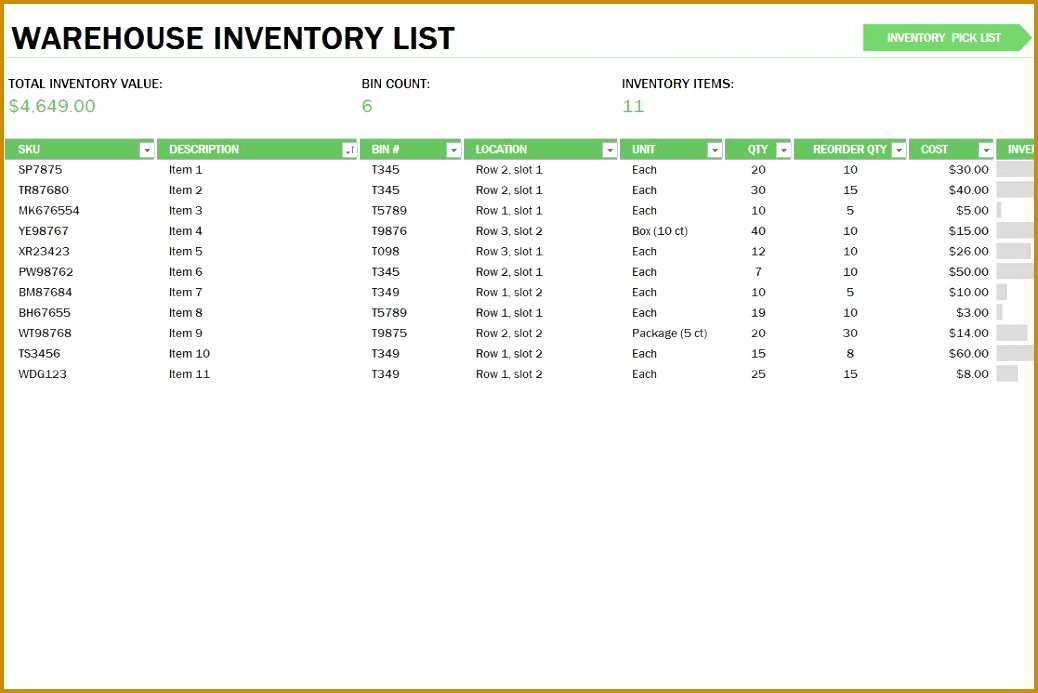Screen dimensions: 1038x693
Task: Open the BIN # column filter icon
Action: click(453, 149)
